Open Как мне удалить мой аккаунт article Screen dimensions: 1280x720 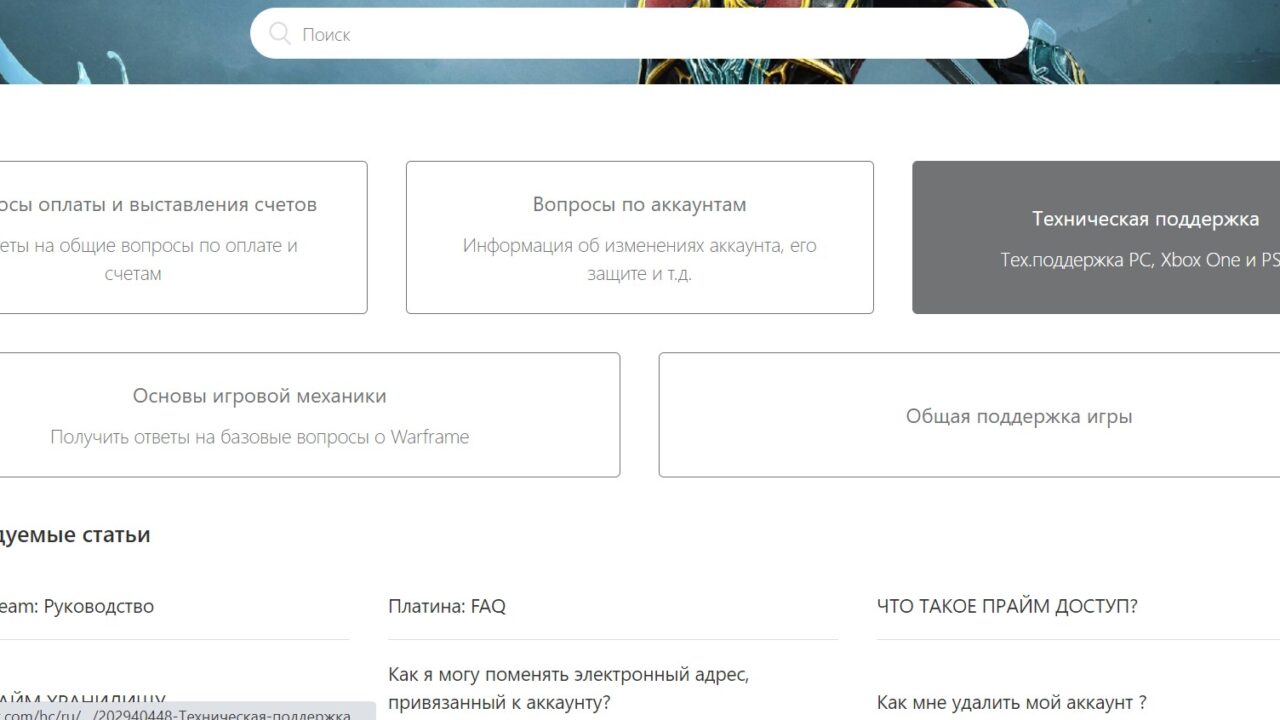[x=1011, y=702]
